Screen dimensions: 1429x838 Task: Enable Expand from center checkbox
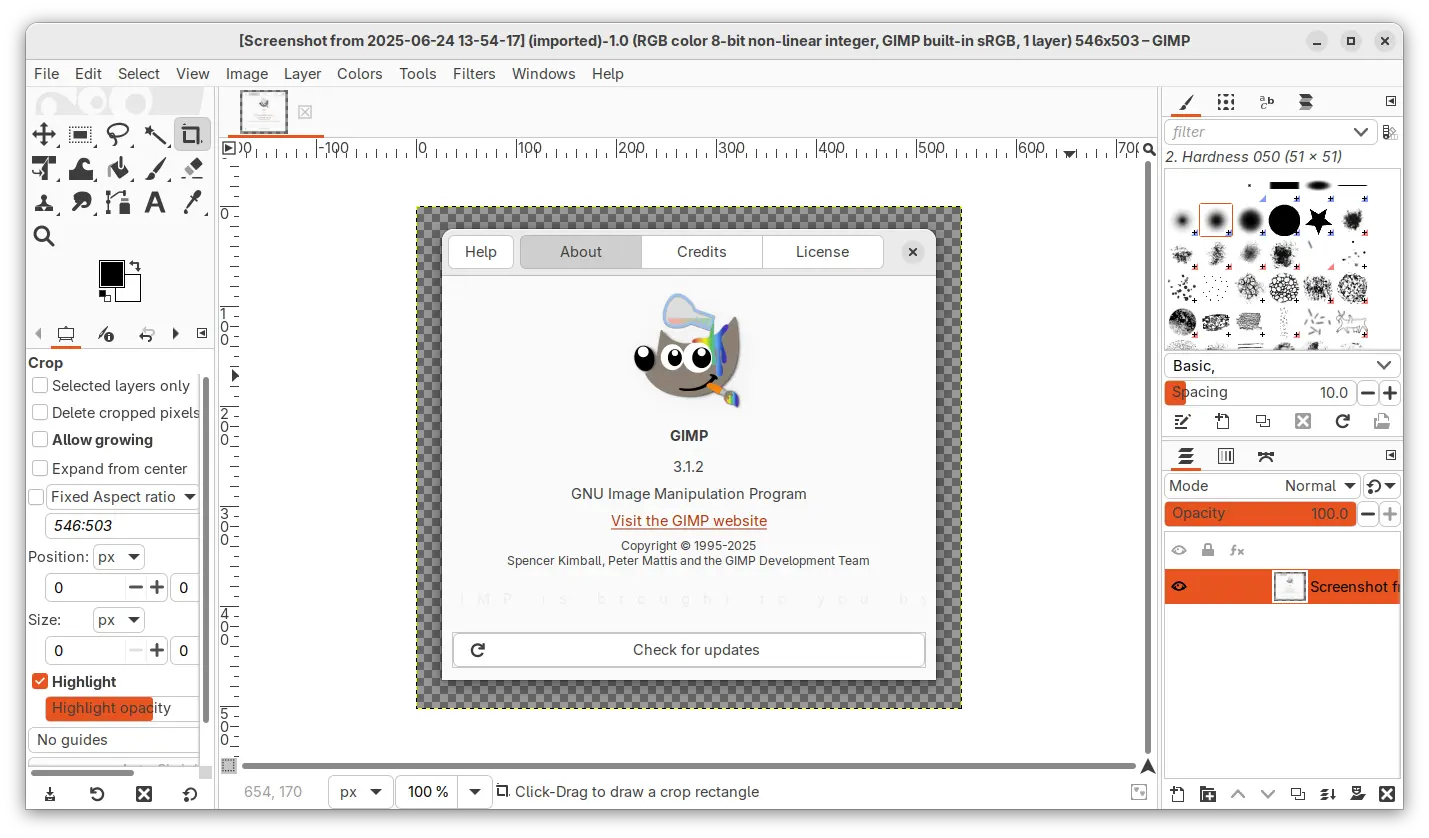[40, 468]
